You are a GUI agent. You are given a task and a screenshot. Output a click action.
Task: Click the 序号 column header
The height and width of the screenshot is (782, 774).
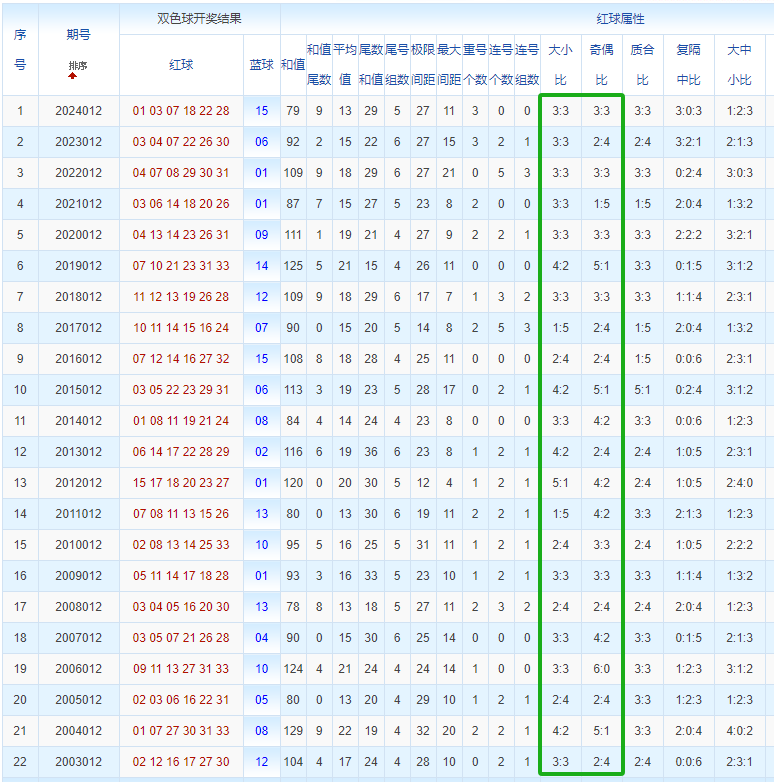pos(20,50)
